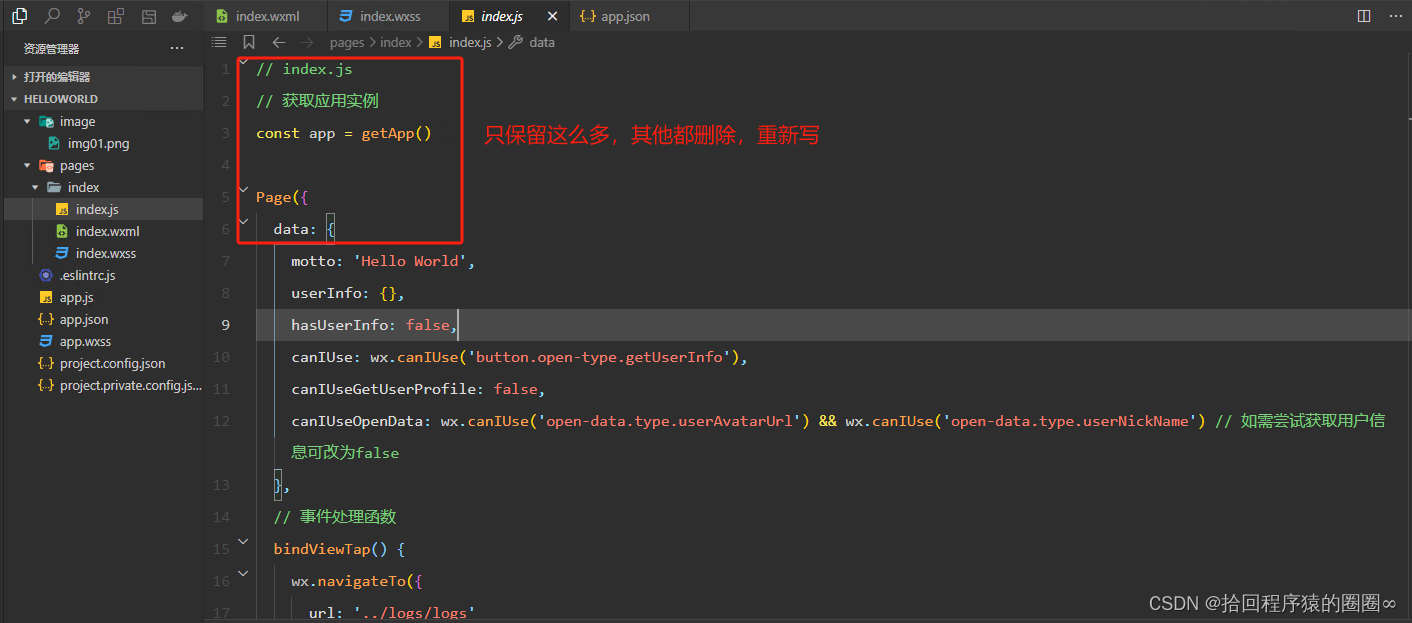Open the Search view in the activity bar
The image size is (1412, 623).
tap(53, 16)
